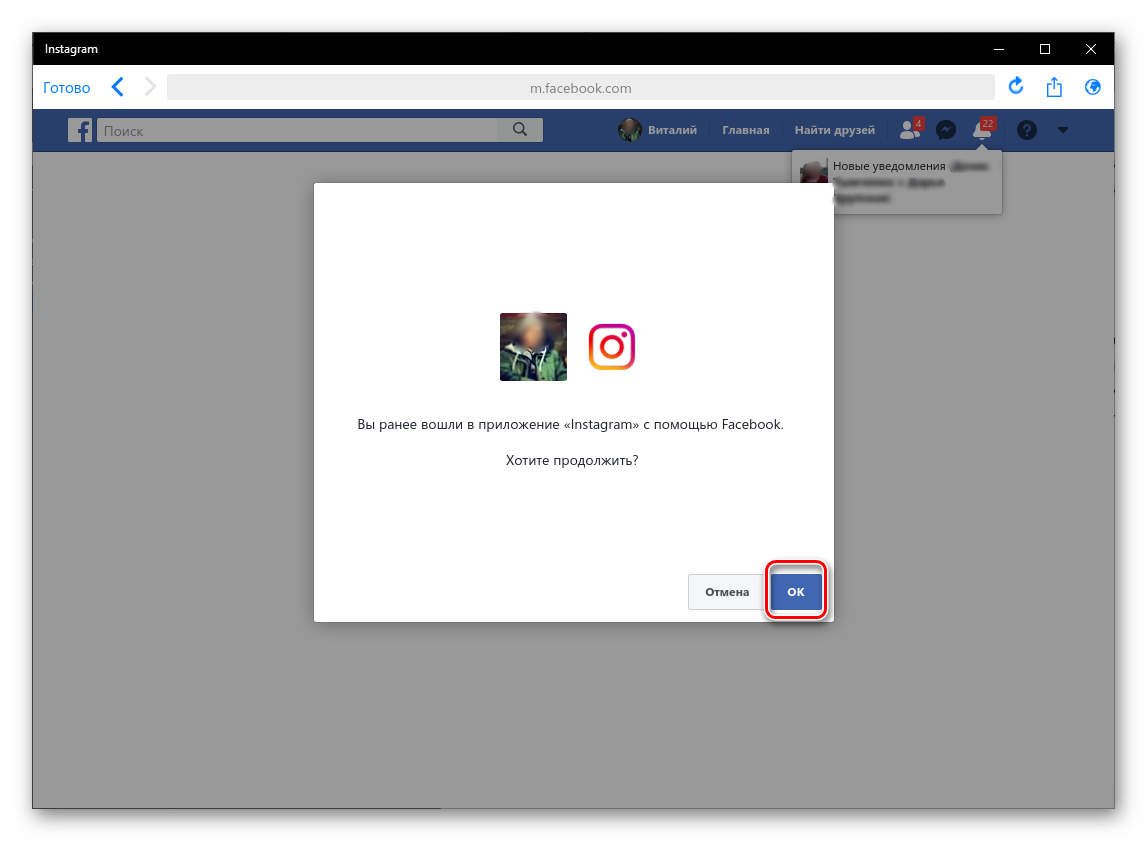Click the profile photo thumbnail in dialog
Image resolution: width=1147 pixels, height=841 pixels.
pyautogui.click(x=533, y=347)
